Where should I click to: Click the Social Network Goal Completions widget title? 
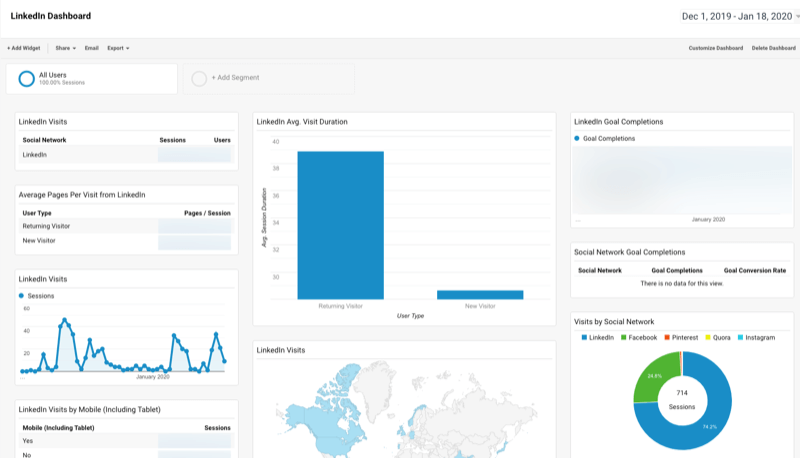tap(630, 252)
